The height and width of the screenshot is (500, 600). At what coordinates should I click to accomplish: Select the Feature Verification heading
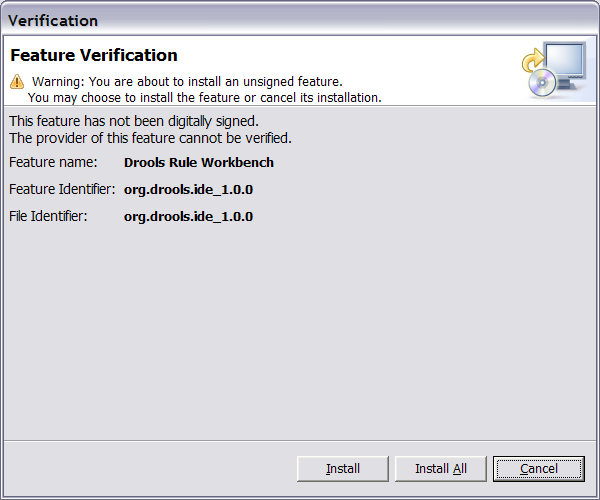pos(94,56)
